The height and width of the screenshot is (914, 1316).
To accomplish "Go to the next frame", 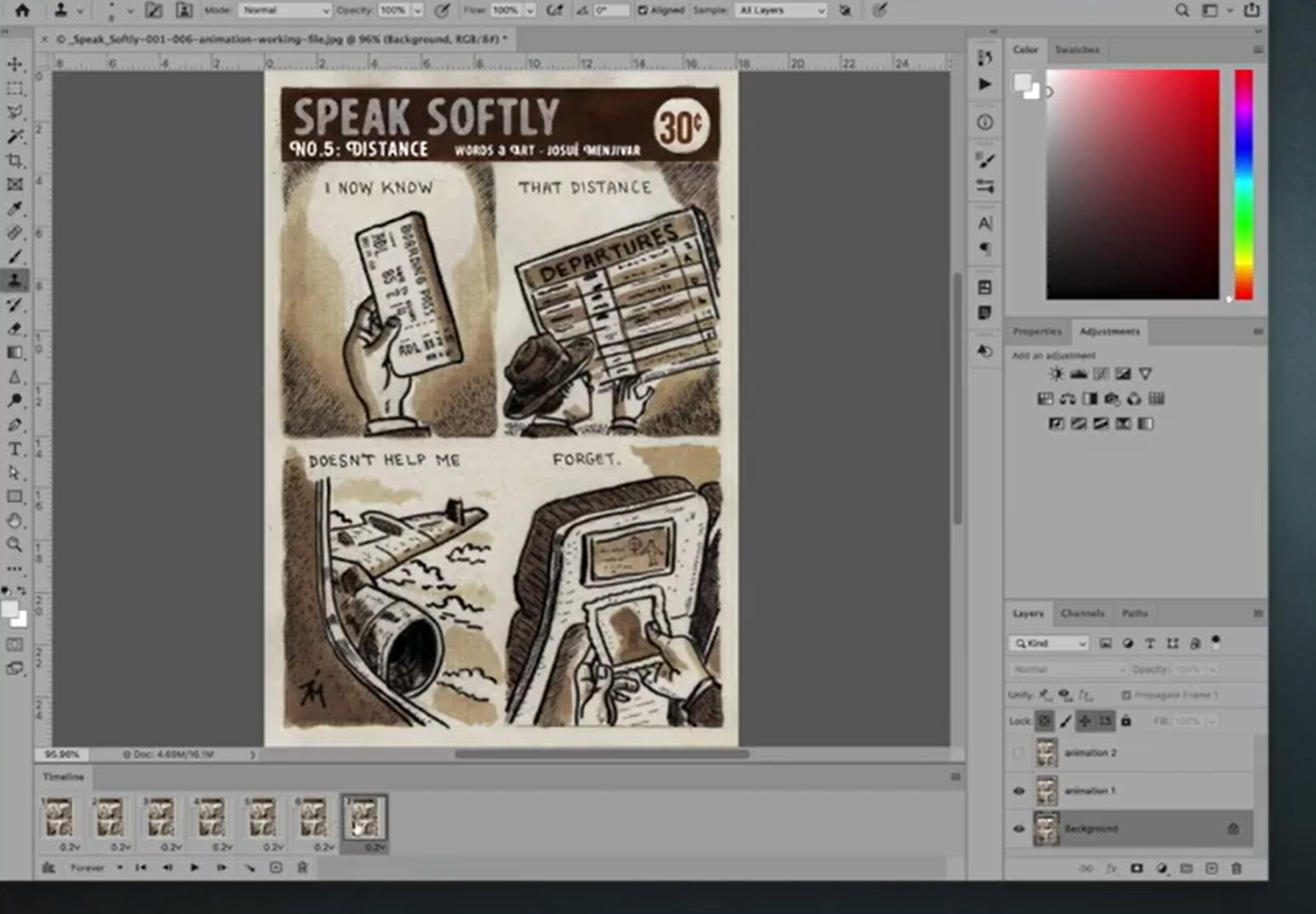I will pyautogui.click(x=221, y=868).
